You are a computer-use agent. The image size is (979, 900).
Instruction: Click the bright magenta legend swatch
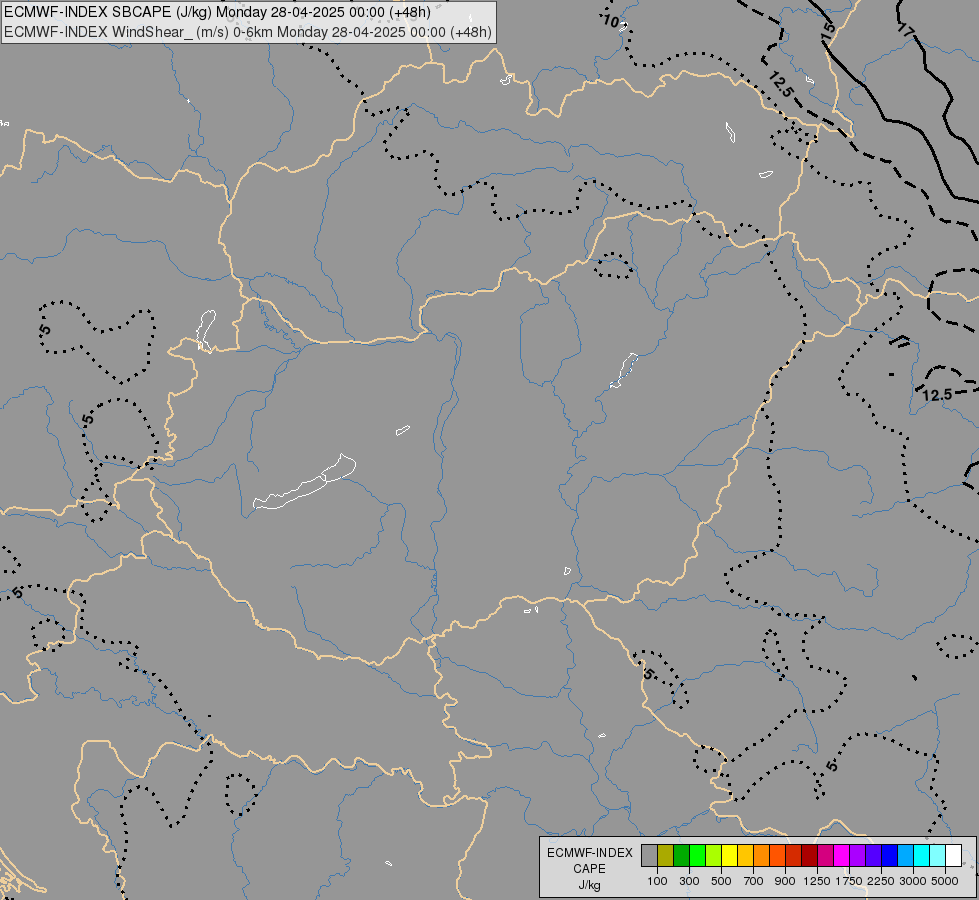(841, 855)
